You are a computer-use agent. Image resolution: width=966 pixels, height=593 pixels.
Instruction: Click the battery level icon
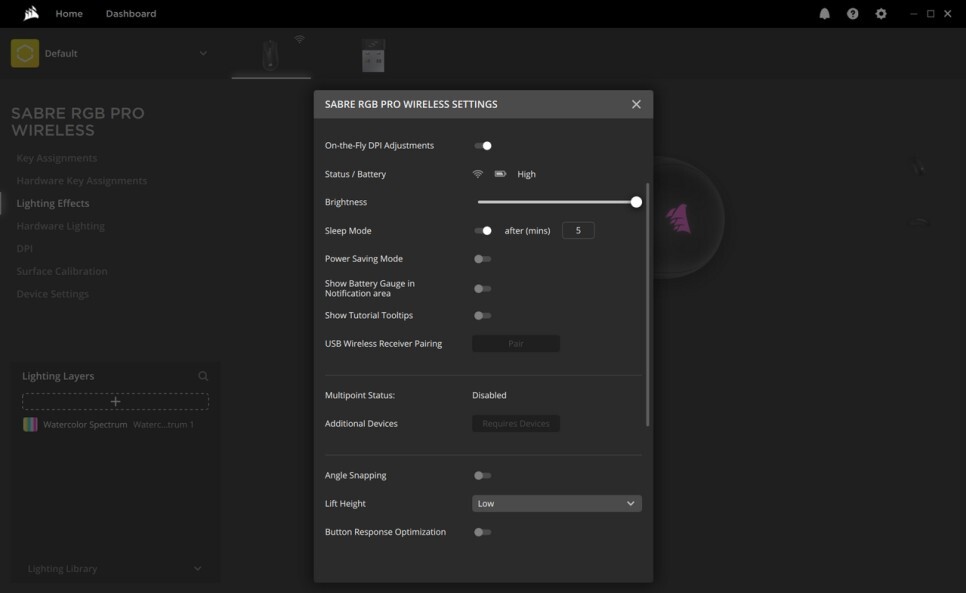(500, 174)
